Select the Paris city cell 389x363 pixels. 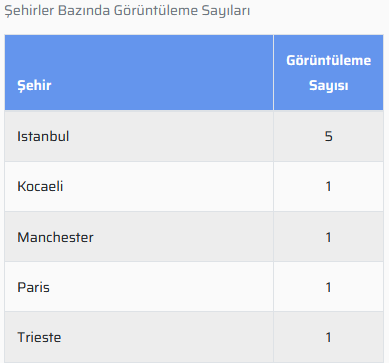pyautogui.click(x=139, y=287)
